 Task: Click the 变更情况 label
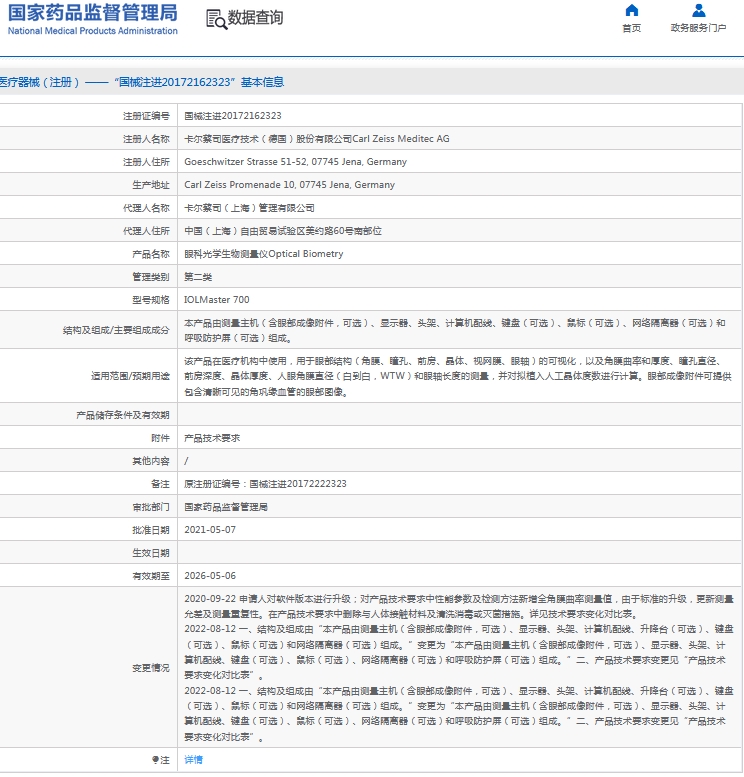151,668
